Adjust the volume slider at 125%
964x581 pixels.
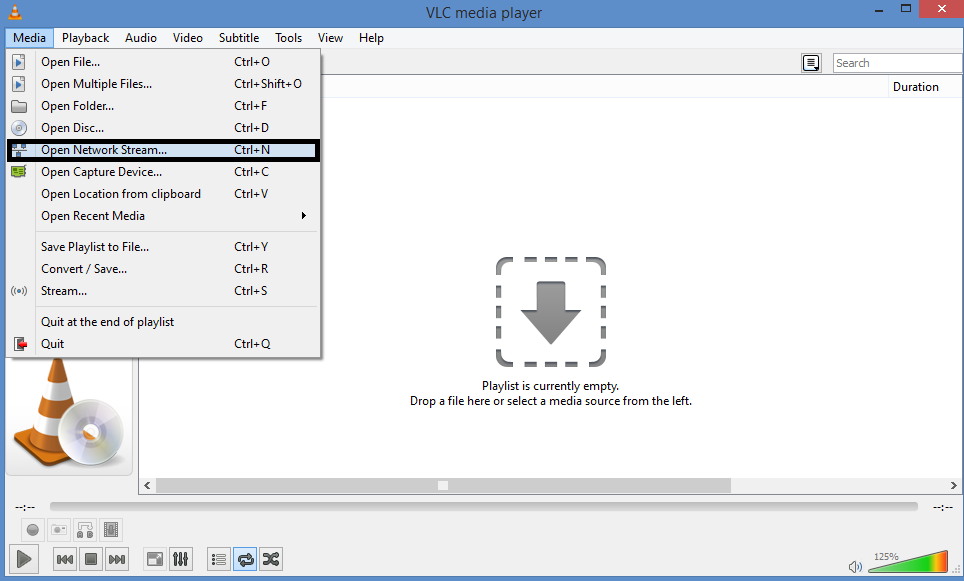tap(909, 563)
